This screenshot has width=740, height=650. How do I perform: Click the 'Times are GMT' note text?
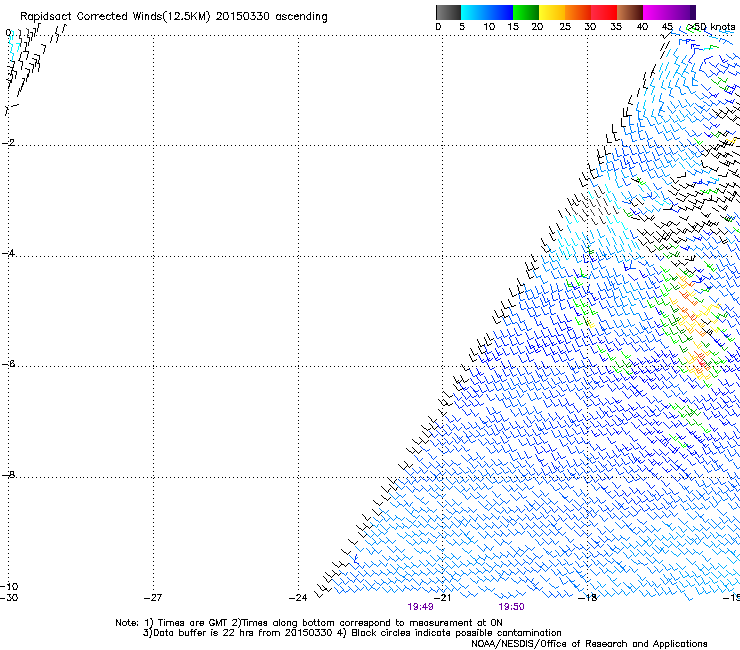tap(193, 623)
